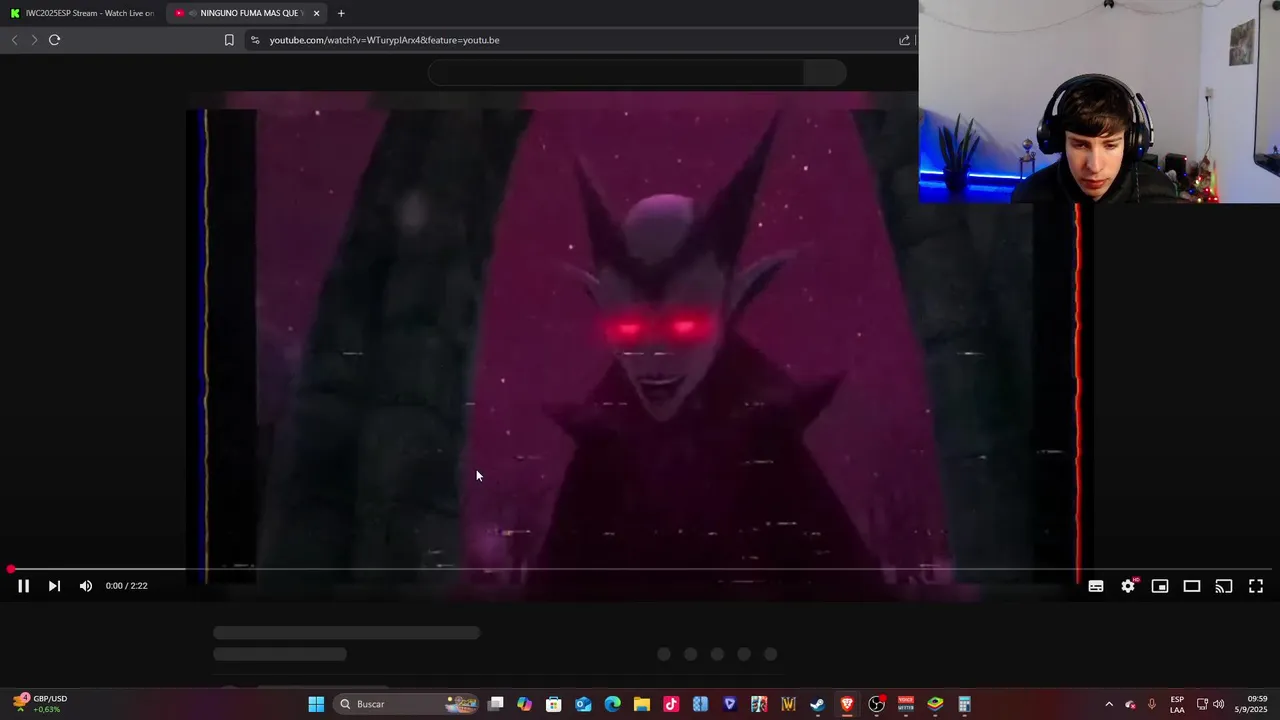Bookmark this page
Viewport: 1280px width, 720px height.
(x=229, y=40)
